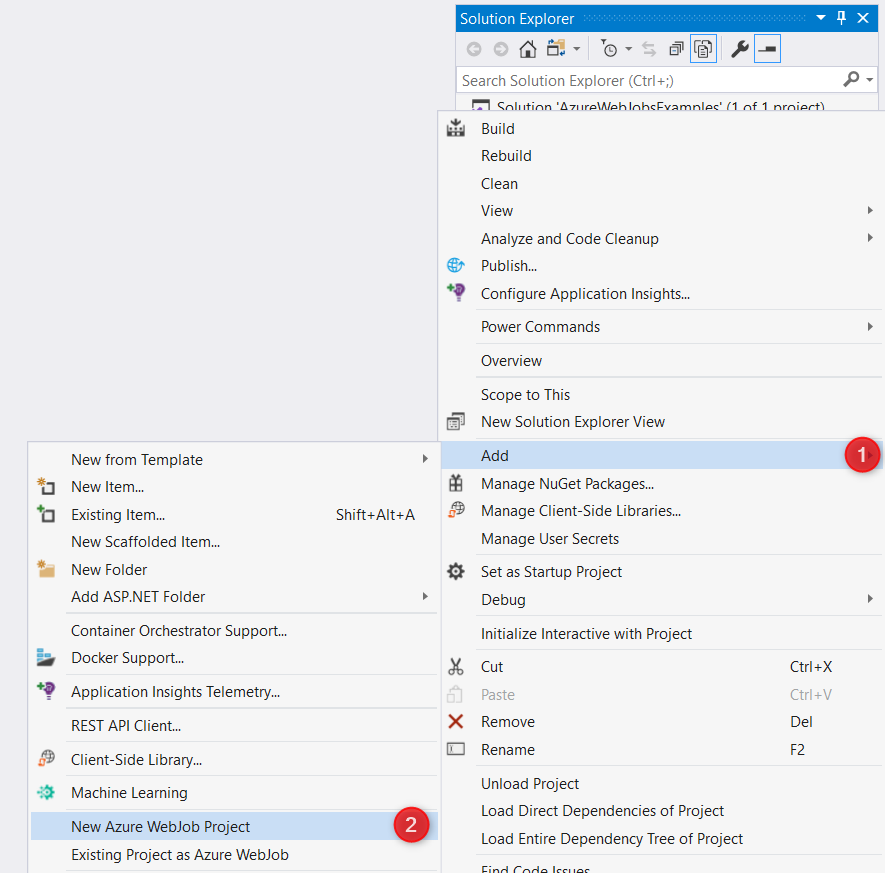
Task: Select New Azure WebJob Project
Action: (234, 826)
